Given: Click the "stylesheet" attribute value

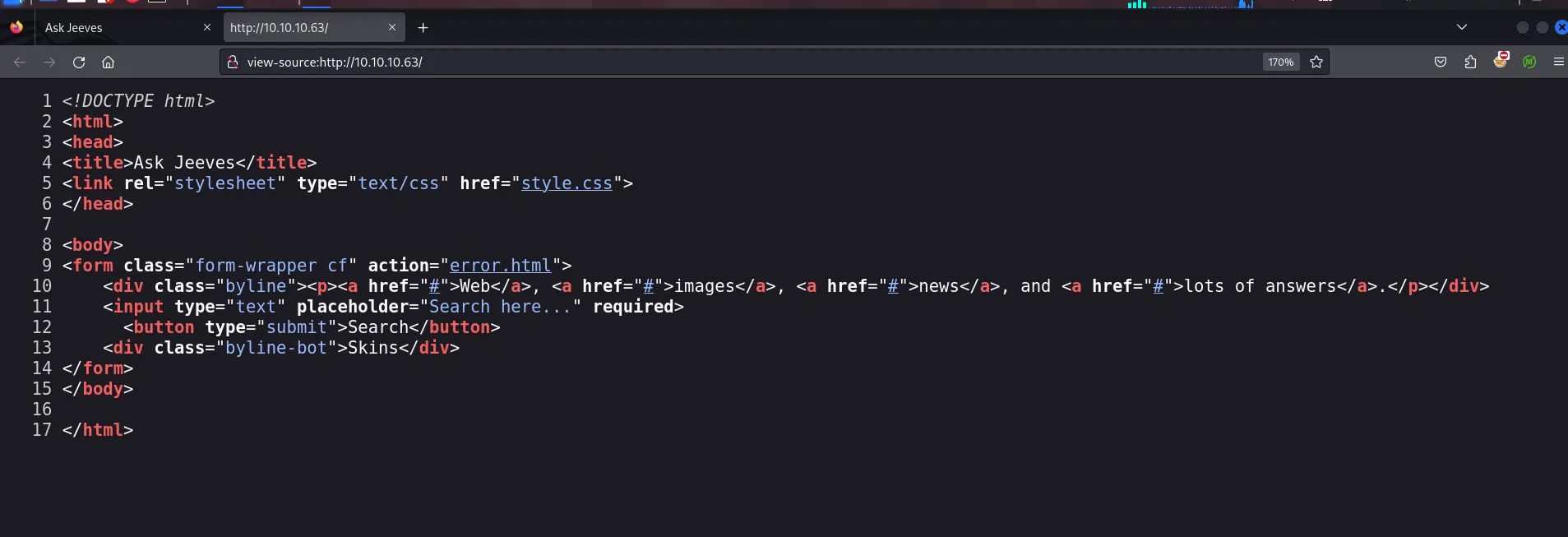Looking at the screenshot, I should [x=225, y=183].
